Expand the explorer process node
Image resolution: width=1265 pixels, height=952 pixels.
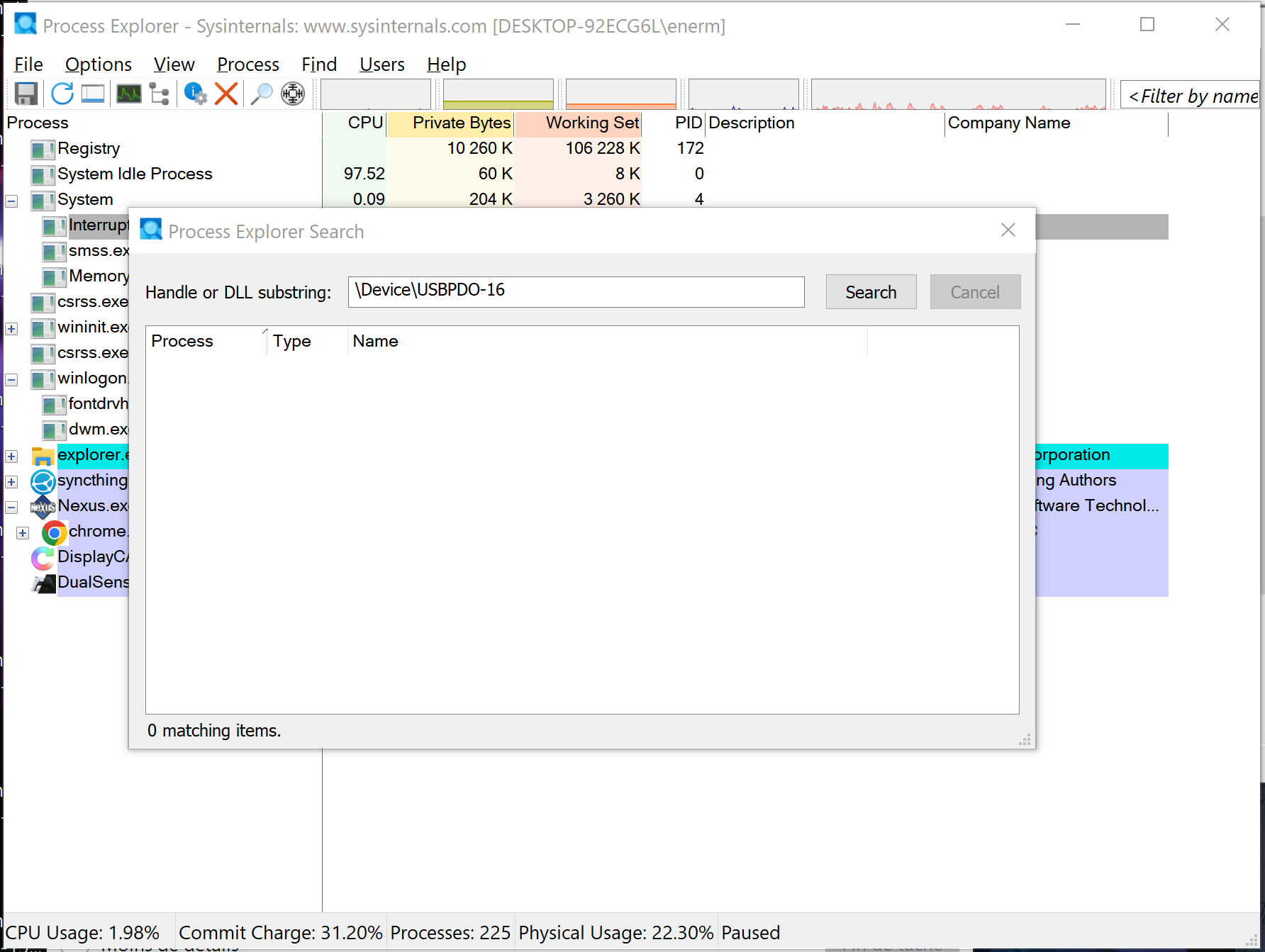click(x=11, y=457)
